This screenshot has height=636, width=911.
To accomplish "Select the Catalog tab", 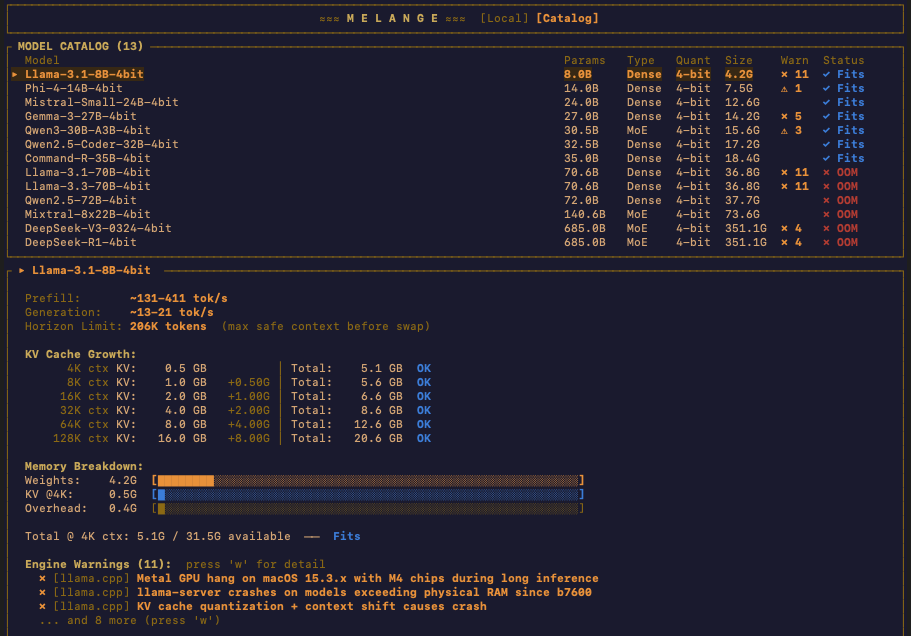I will point(567,18).
